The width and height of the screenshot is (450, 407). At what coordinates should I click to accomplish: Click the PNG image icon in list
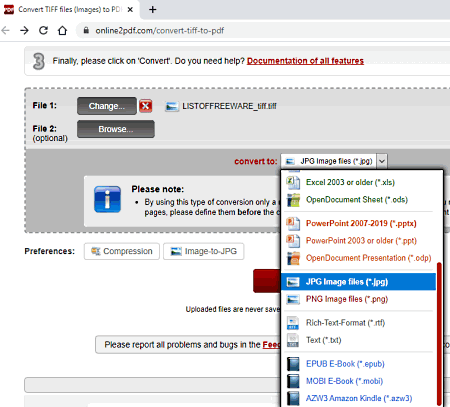(293, 299)
